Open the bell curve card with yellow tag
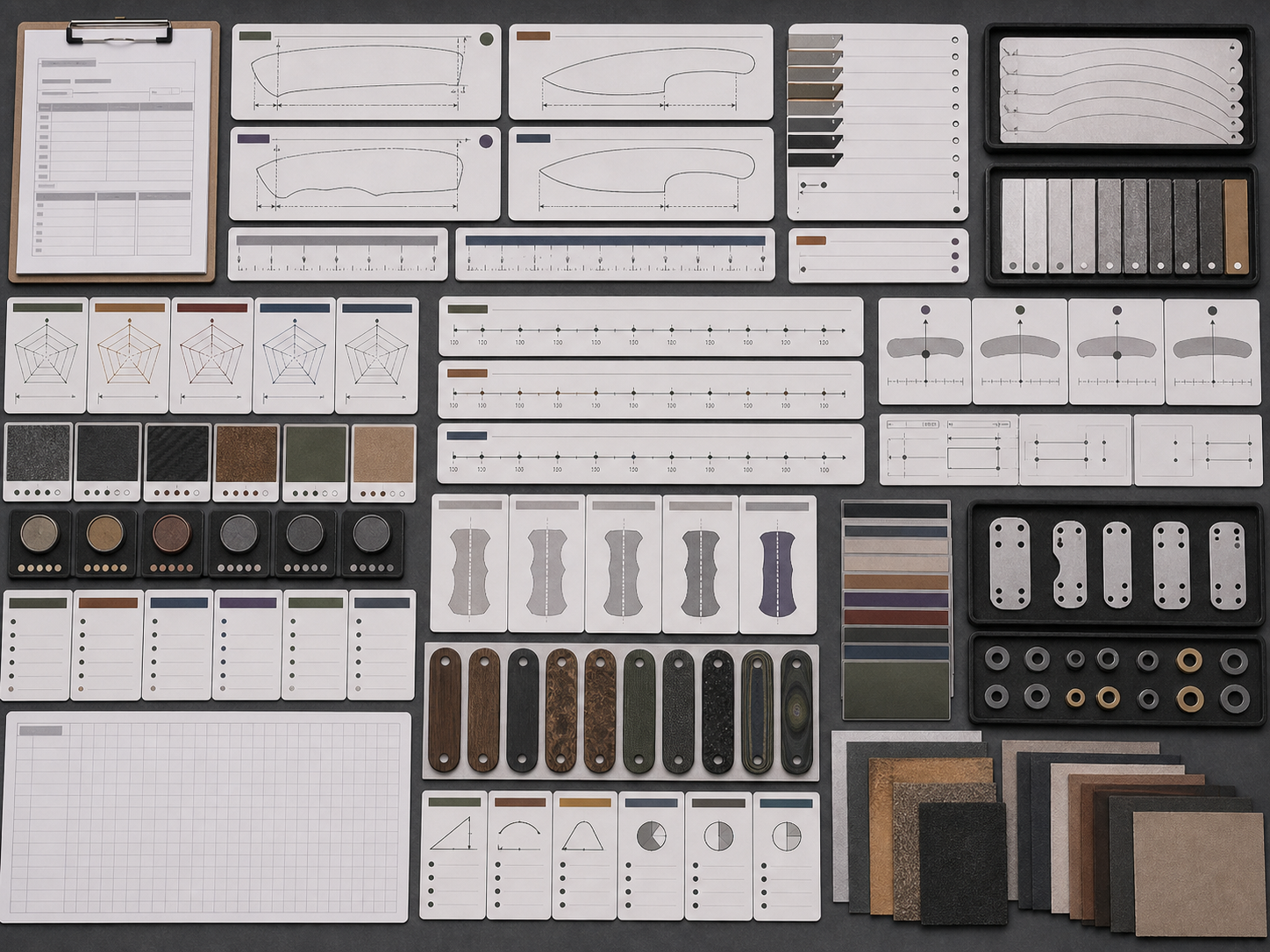The height and width of the screenshot is (952, 1270). (585, 856)
